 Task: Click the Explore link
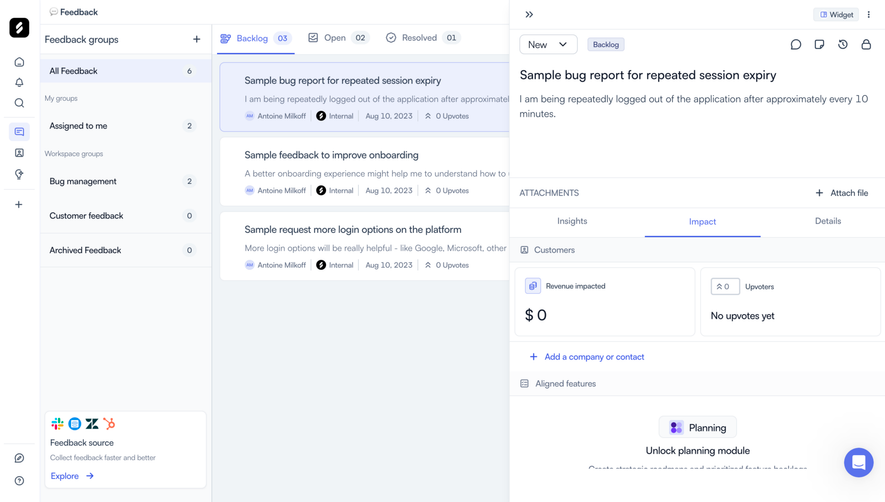72,476
